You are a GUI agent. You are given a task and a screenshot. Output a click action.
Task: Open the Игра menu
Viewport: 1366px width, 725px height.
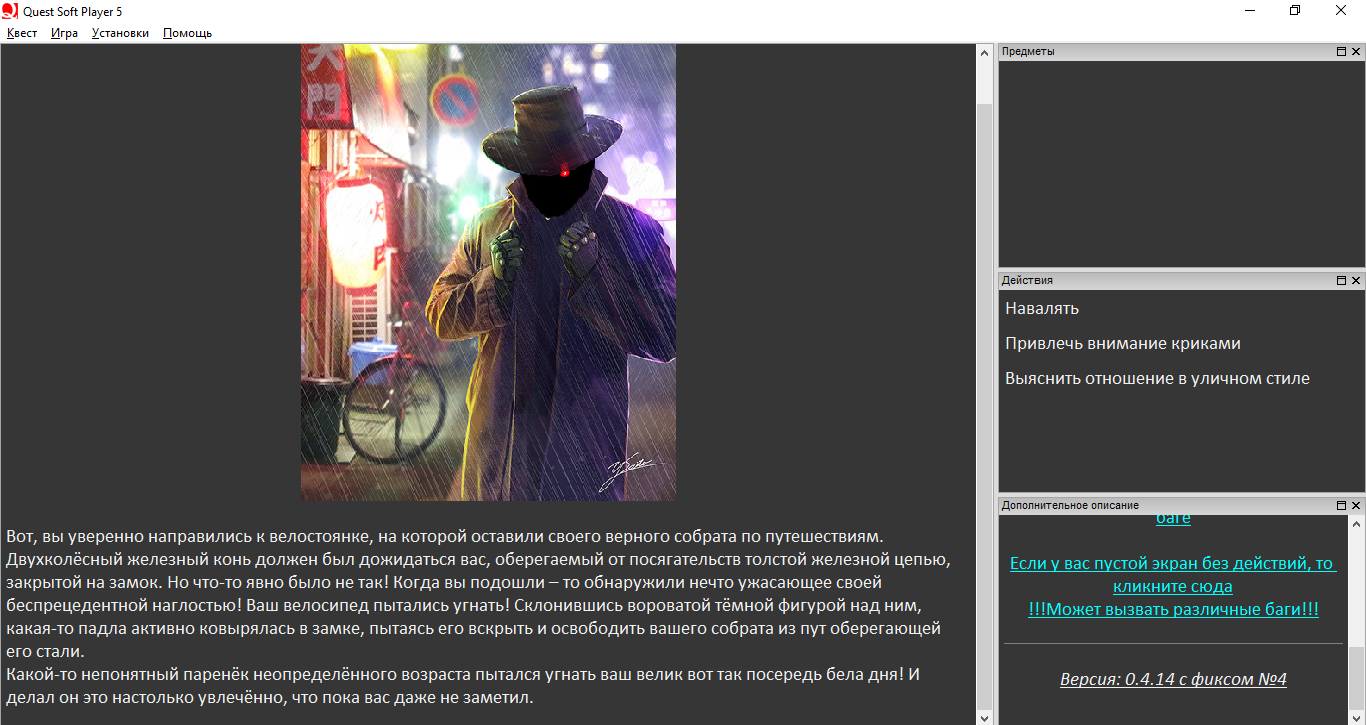coord(64,33)
